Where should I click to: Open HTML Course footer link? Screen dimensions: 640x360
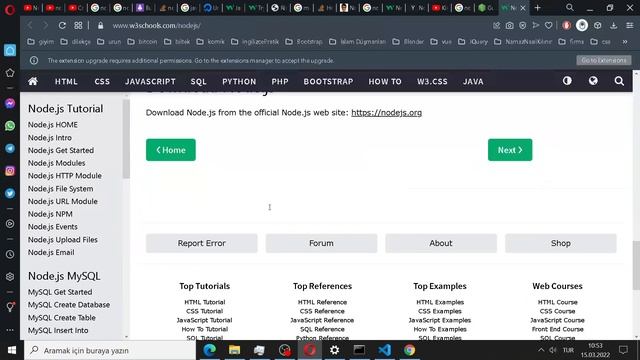pyautogui.click(x=557, y=302)
